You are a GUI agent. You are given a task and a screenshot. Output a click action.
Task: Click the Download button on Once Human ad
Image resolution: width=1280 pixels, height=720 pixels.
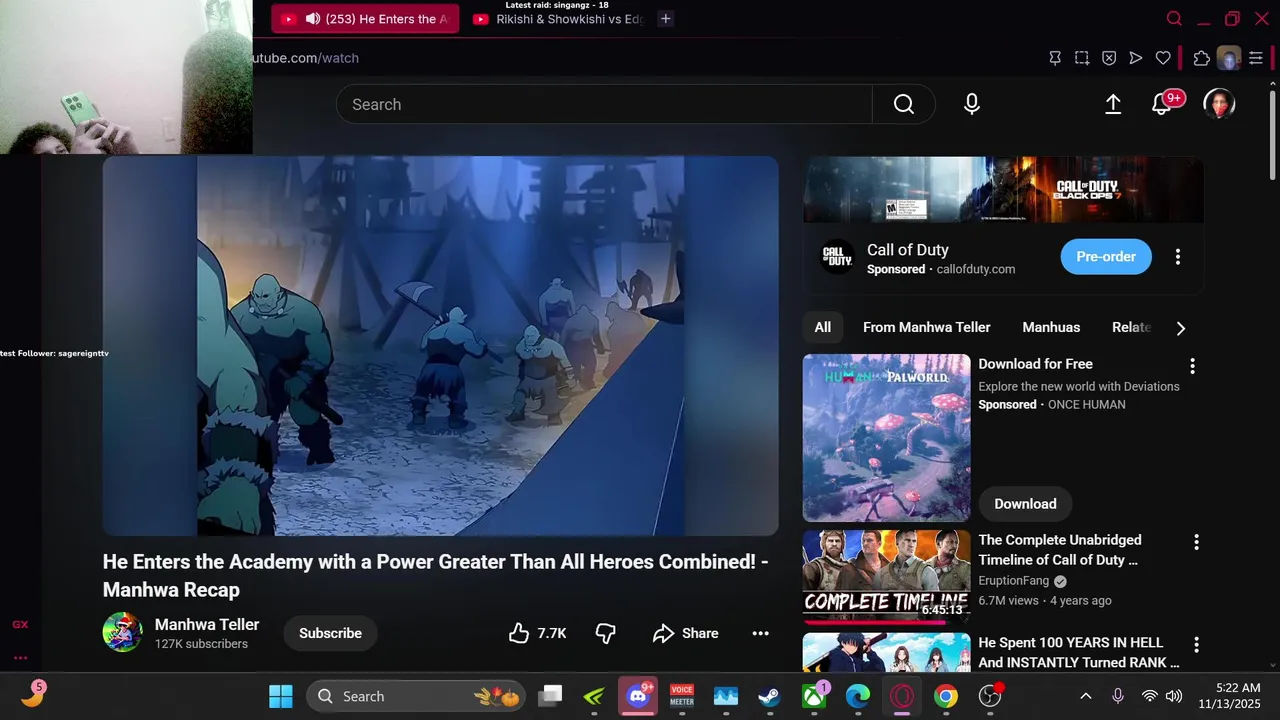tap(1025, 504)
